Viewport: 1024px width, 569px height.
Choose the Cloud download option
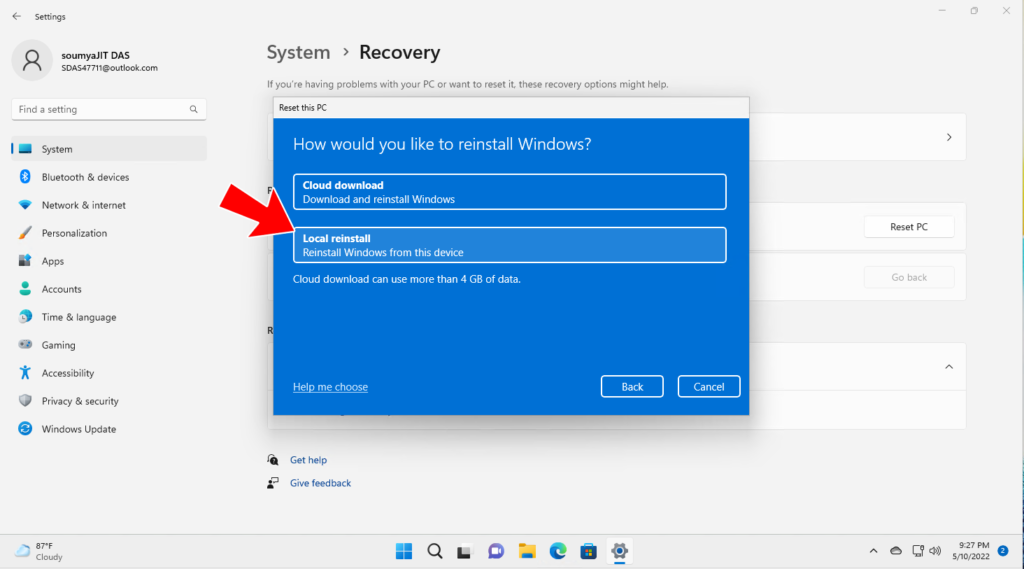[x=509, y=191]
